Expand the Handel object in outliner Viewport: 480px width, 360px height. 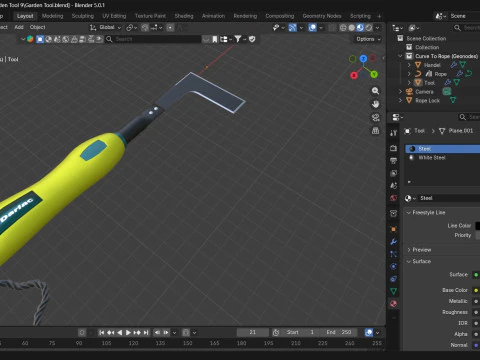click(x=409, y=65)
